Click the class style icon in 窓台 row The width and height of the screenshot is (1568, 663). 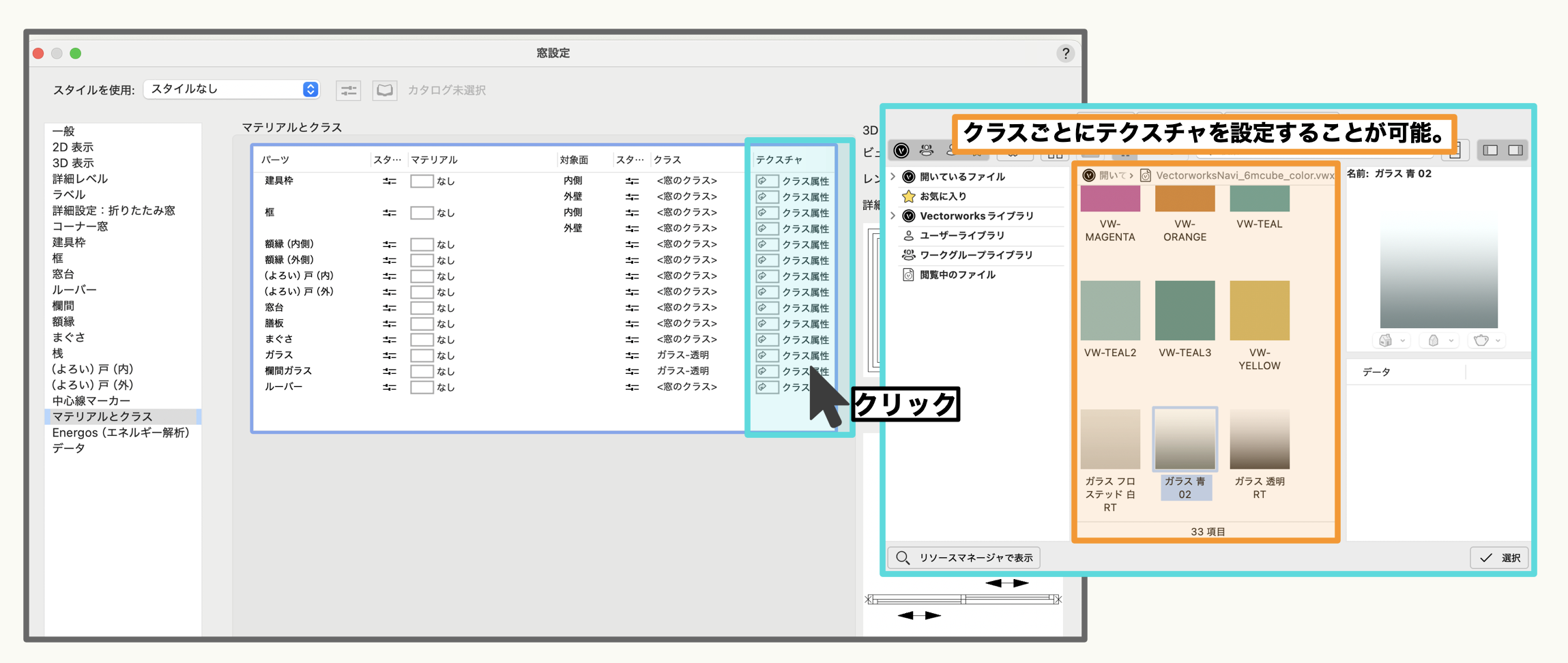point(632,308)
